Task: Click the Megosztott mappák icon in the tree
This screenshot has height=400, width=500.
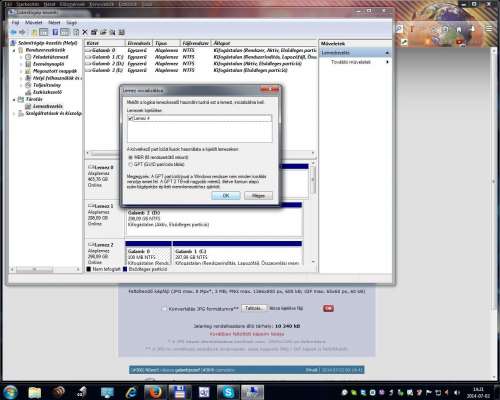Action: tap(28, 71)
